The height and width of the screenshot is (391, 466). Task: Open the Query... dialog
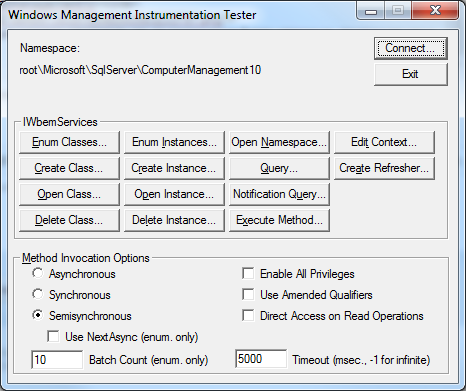[x=279, y=168]
